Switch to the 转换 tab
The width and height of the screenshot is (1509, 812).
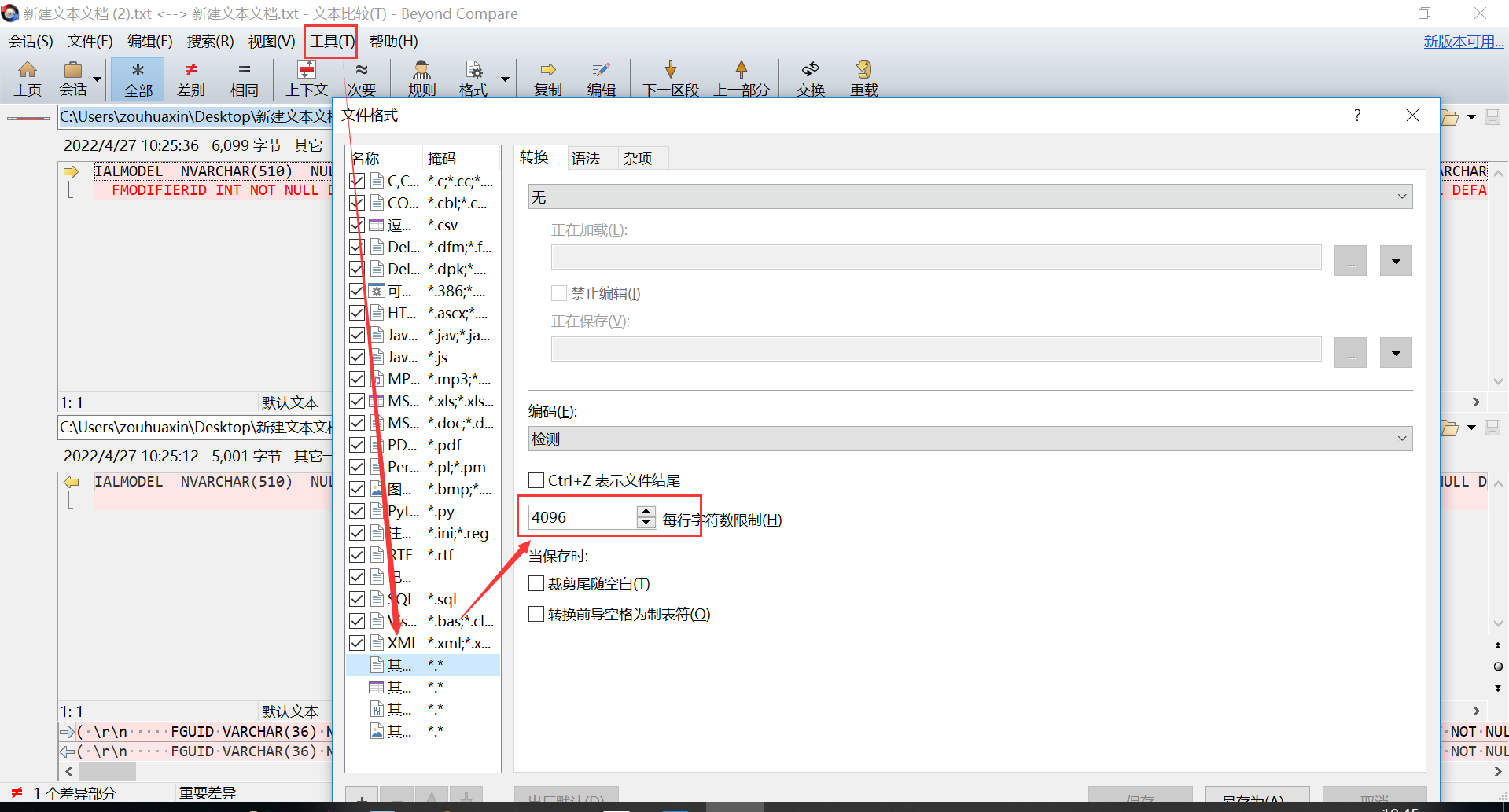click(535, 158)
